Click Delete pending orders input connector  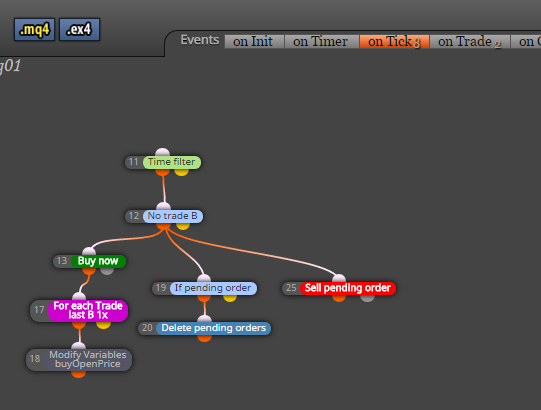click(x=205, y=318)
